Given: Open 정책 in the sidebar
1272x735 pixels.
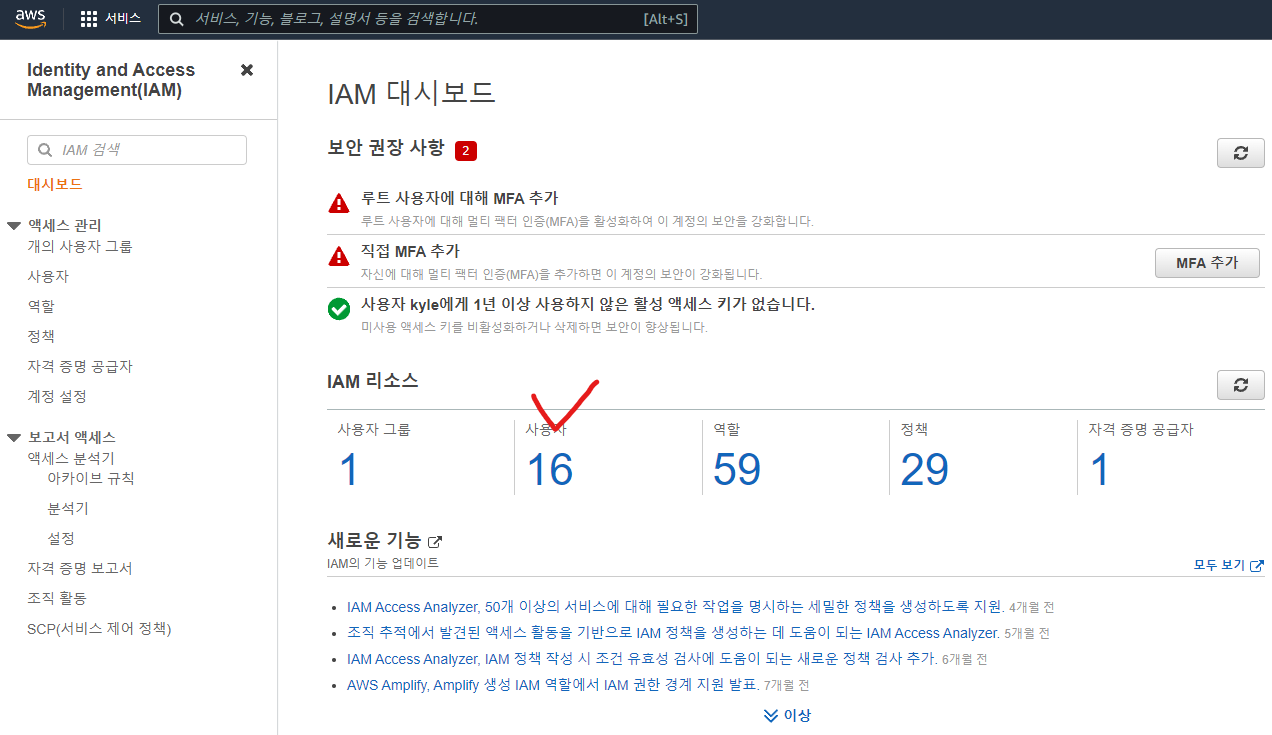Looking at the screenshot, I should point(41,336).
